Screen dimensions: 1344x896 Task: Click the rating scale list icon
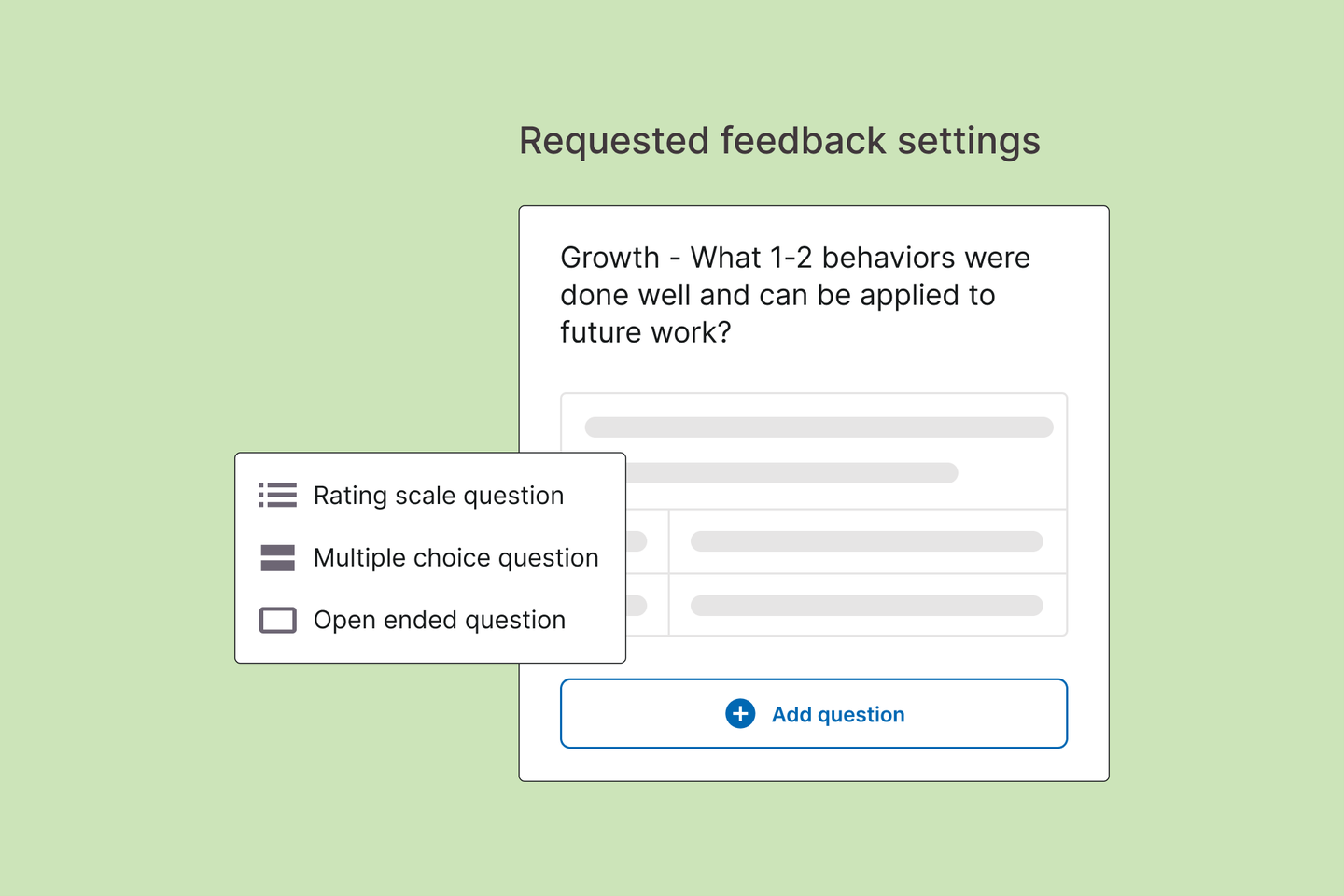pyautogui.click(x=277, y=495)
